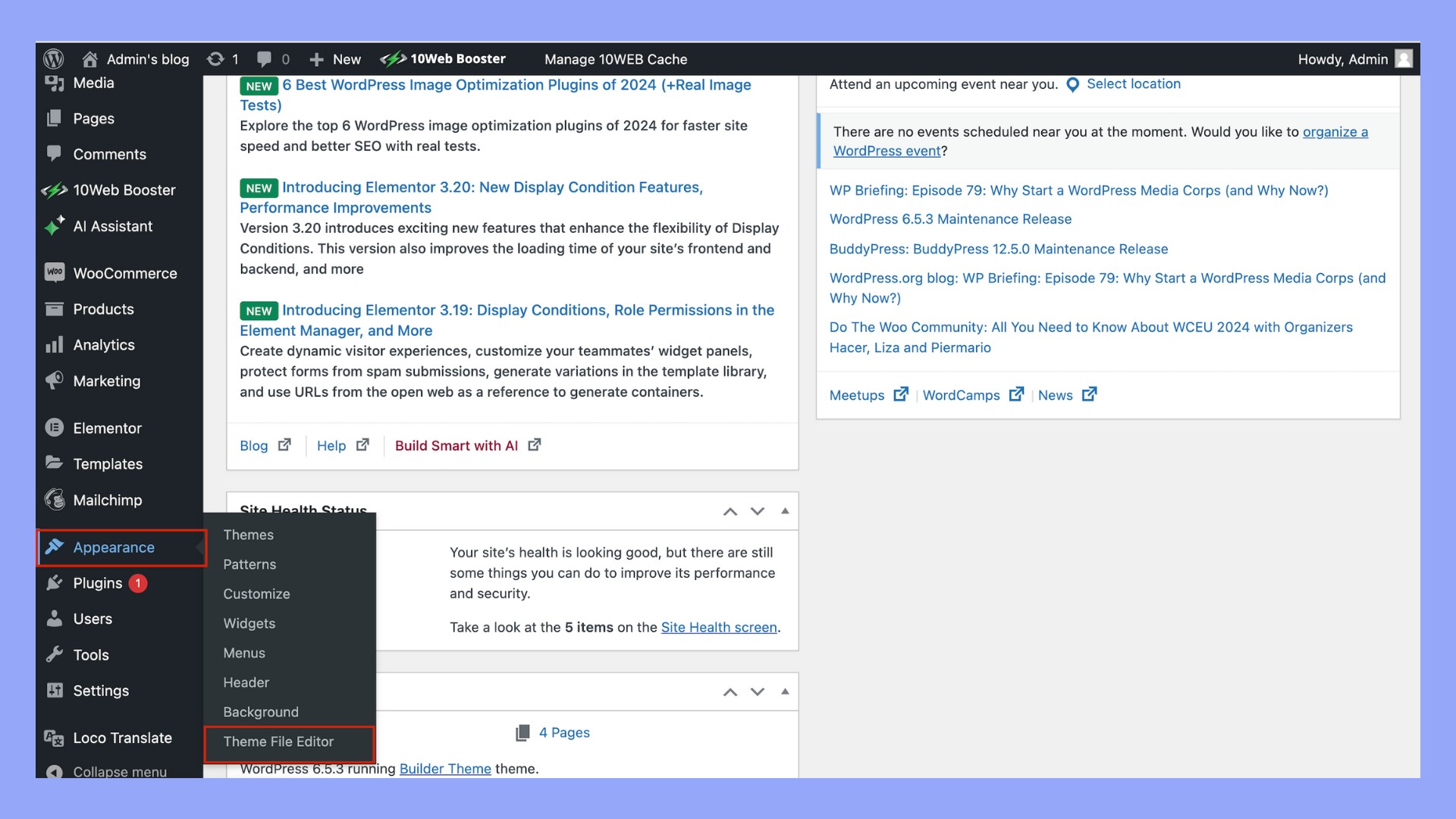The width and height of the screenshot is (1456, 819).
Task: Move Site Health Status panel down
Action: click(757, 511)
